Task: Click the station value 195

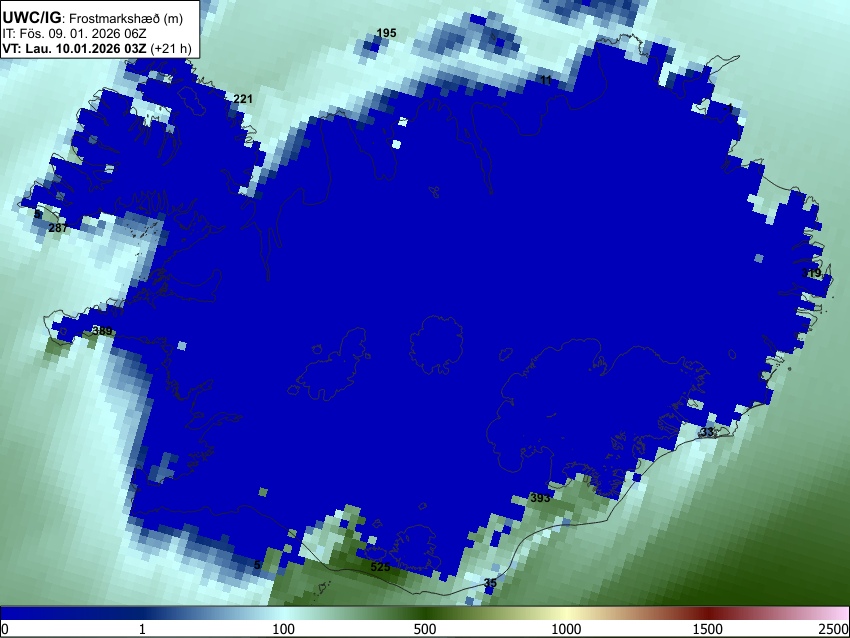Action: 386,33
